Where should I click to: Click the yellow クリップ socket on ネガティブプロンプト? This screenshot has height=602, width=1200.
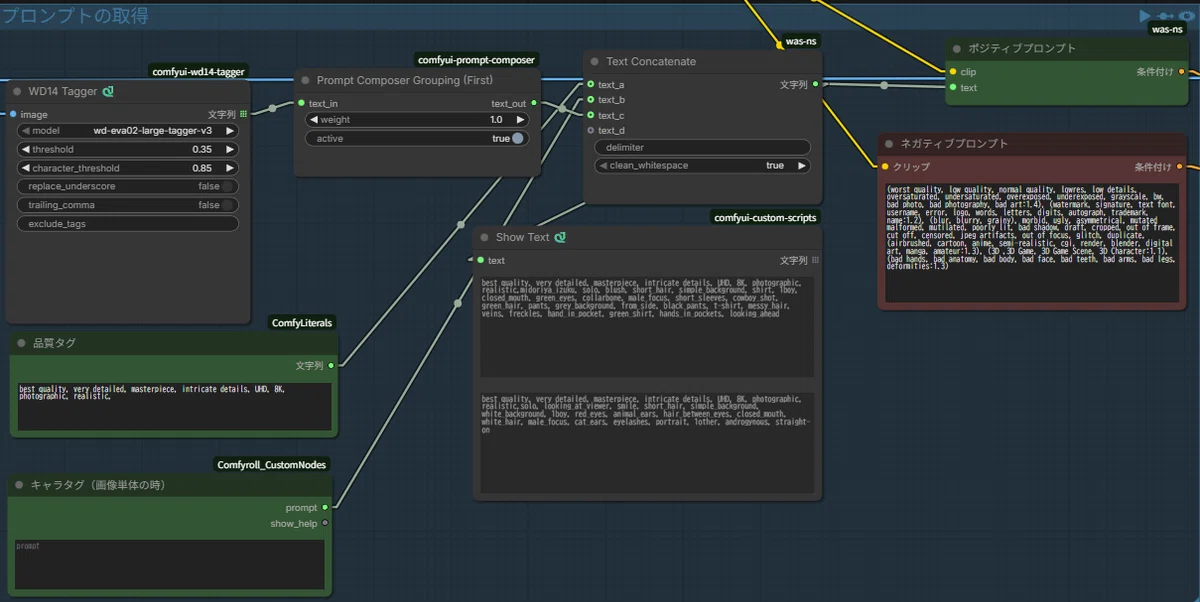click(x=884, y=166)
